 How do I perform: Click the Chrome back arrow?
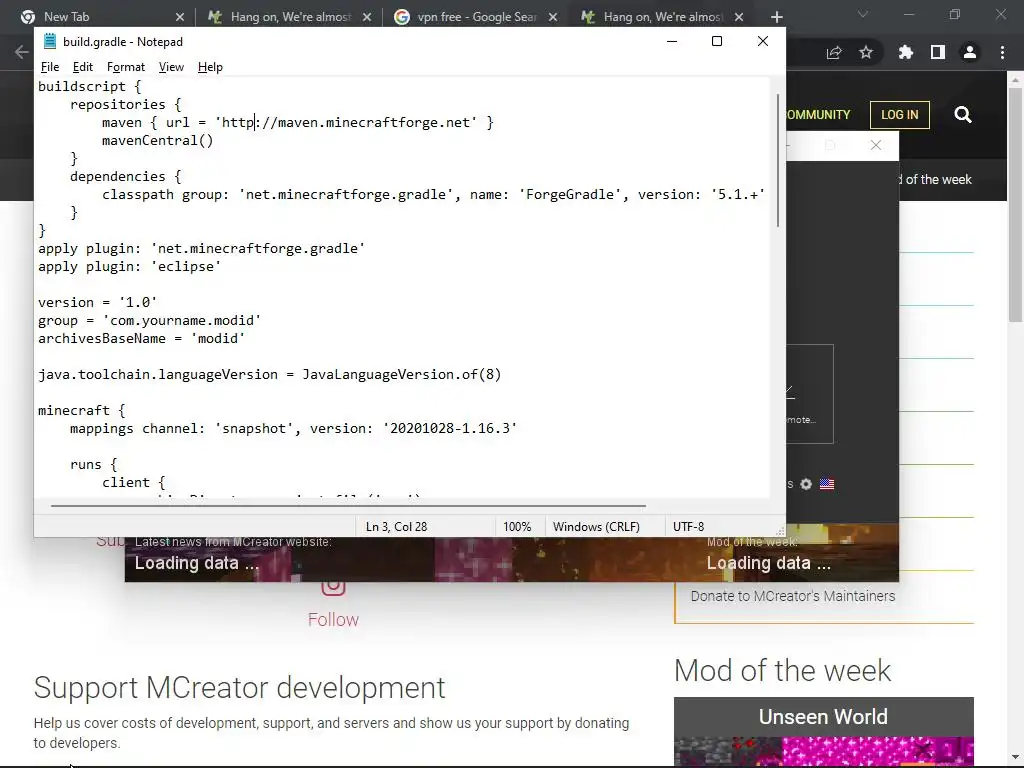click(21, 52)
